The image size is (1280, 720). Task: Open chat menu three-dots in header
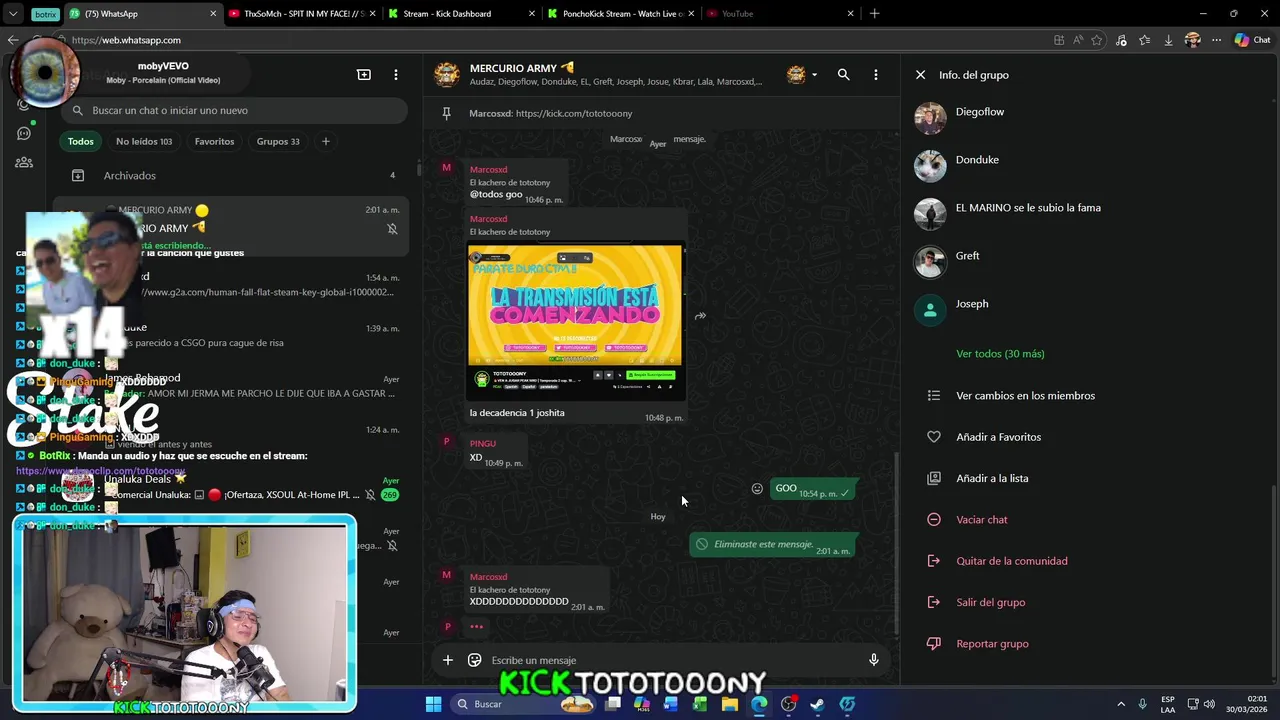[875, 75]
